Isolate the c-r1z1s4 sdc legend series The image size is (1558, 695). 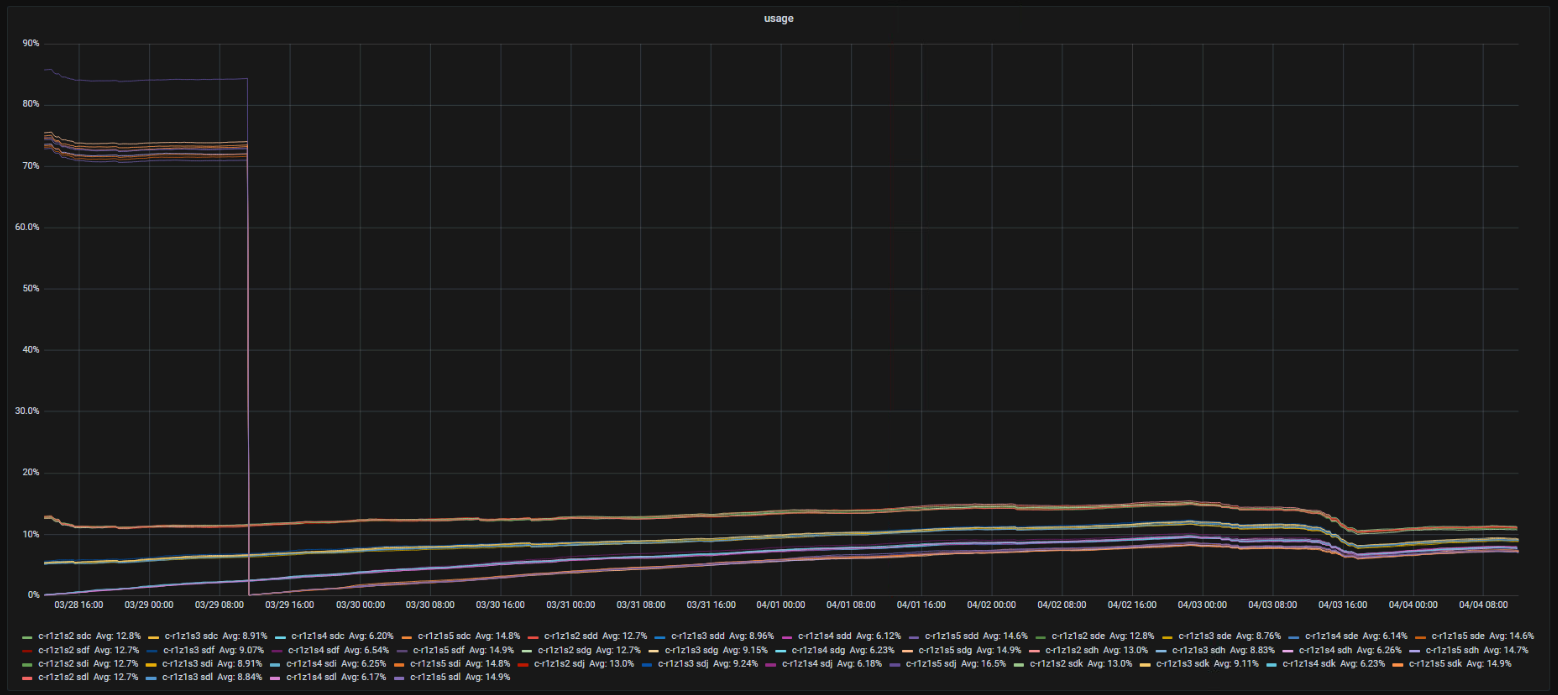click(x=313, y=635)
